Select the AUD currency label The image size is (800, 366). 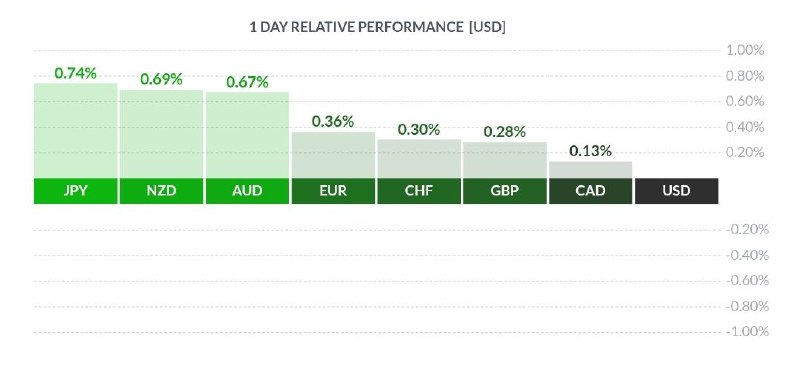coord(247,191)
